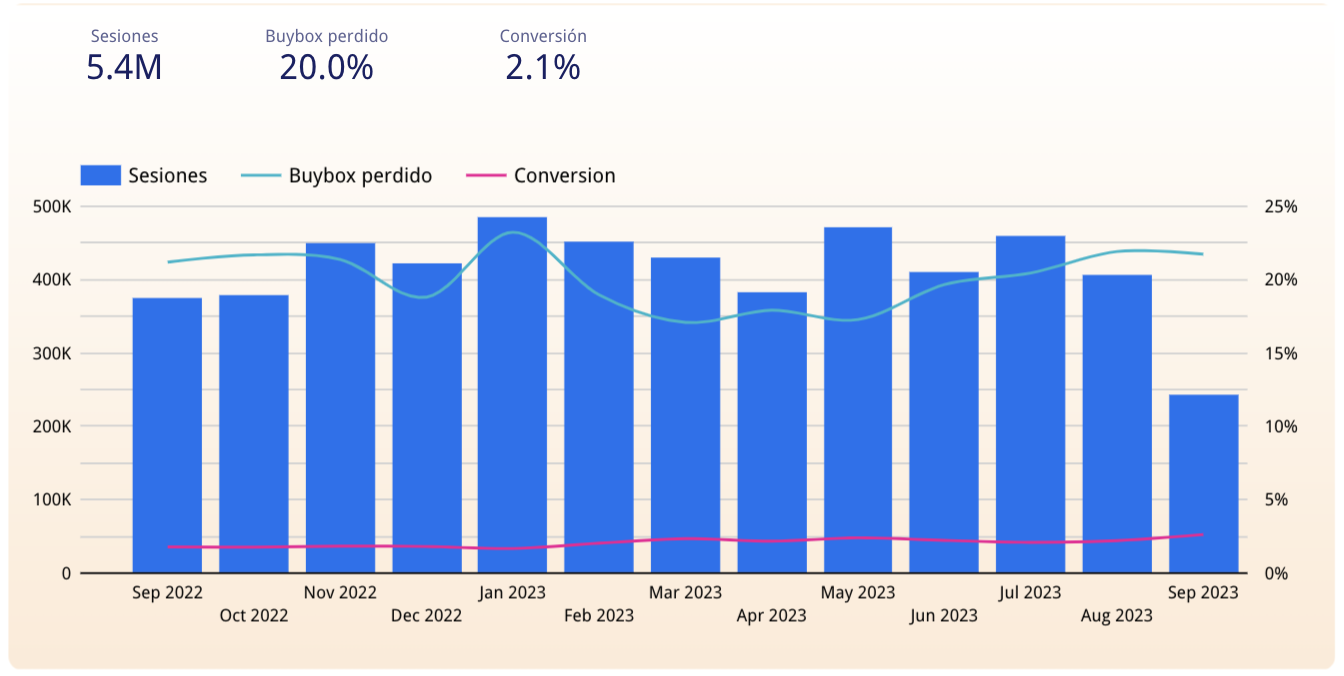Image resolution: width=1344 pixels, height=676 pixels.
Task: Select the Jan 2023 sessions bar
Action: 512,395
